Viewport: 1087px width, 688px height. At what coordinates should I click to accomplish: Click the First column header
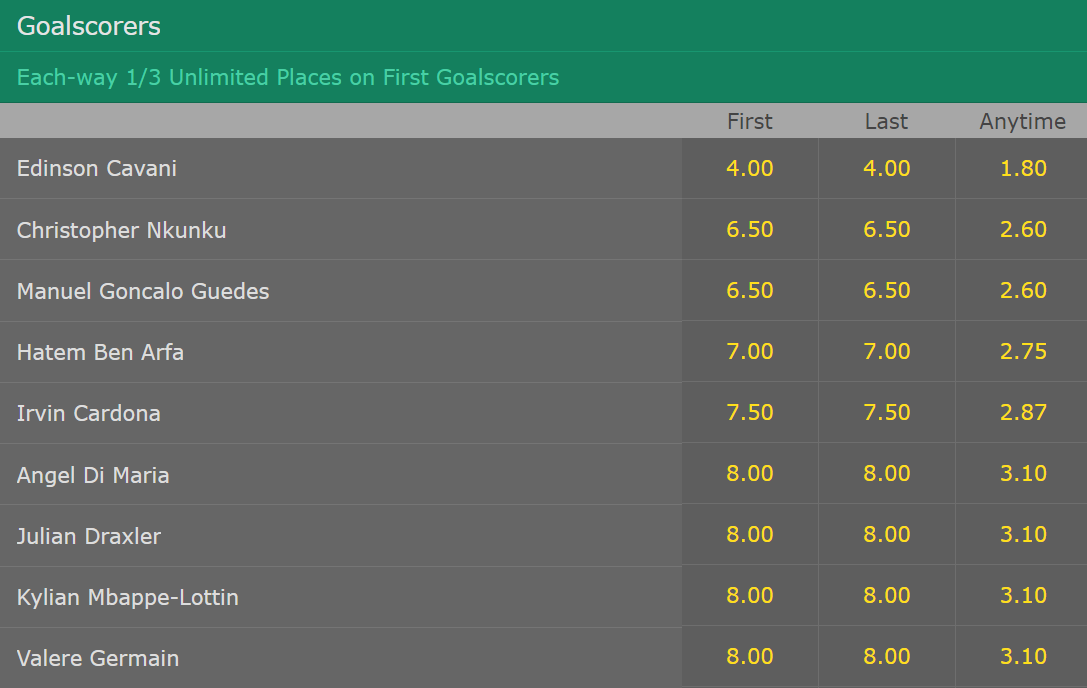pyautogui.click(x=749, y=121)
